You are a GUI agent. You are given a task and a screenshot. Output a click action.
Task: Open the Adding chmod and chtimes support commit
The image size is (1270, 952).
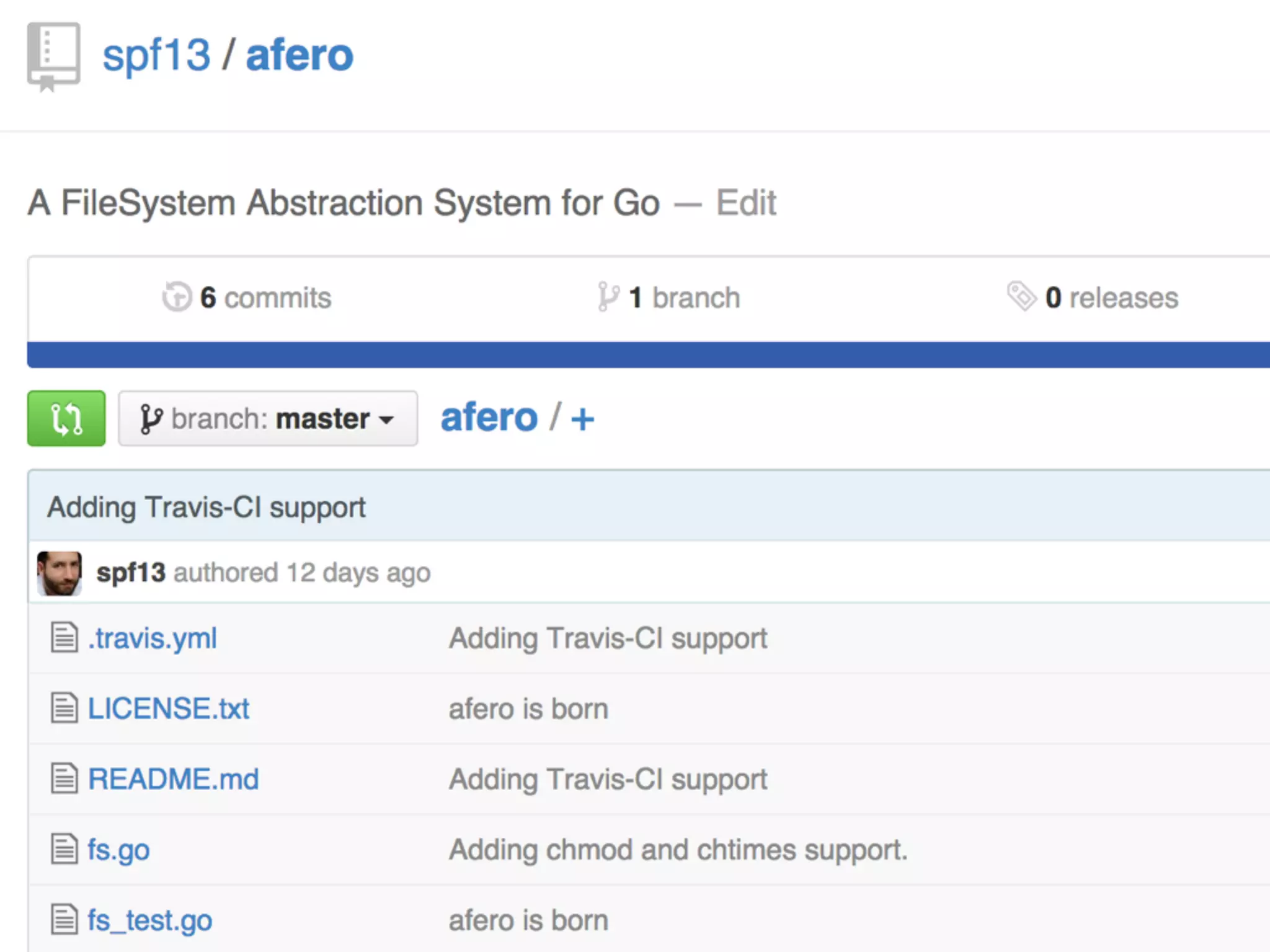coord(678,850)
